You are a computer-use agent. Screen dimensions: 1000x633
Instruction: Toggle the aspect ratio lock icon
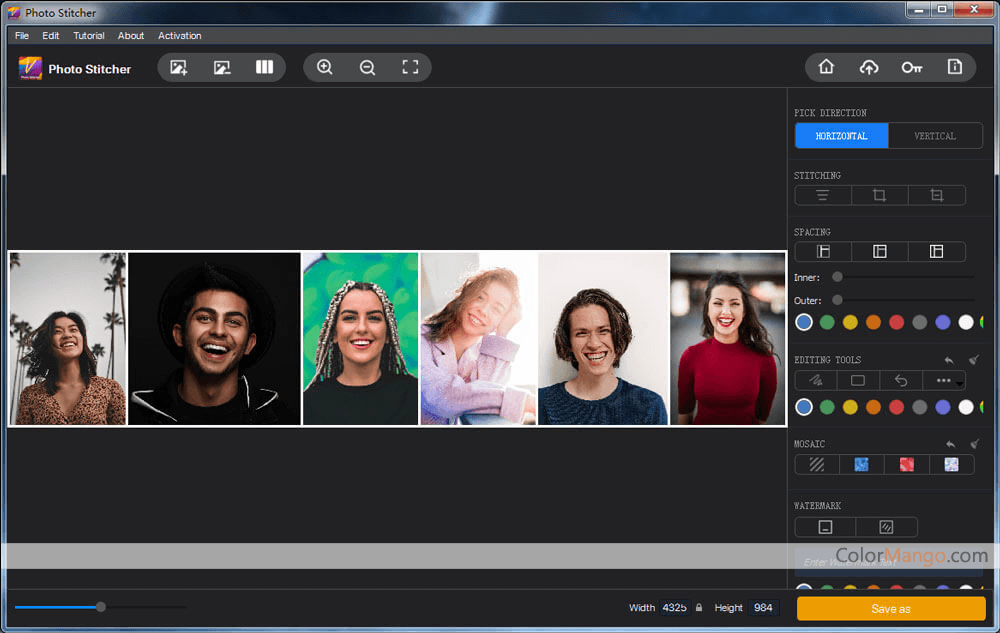[x=699, y=608]
